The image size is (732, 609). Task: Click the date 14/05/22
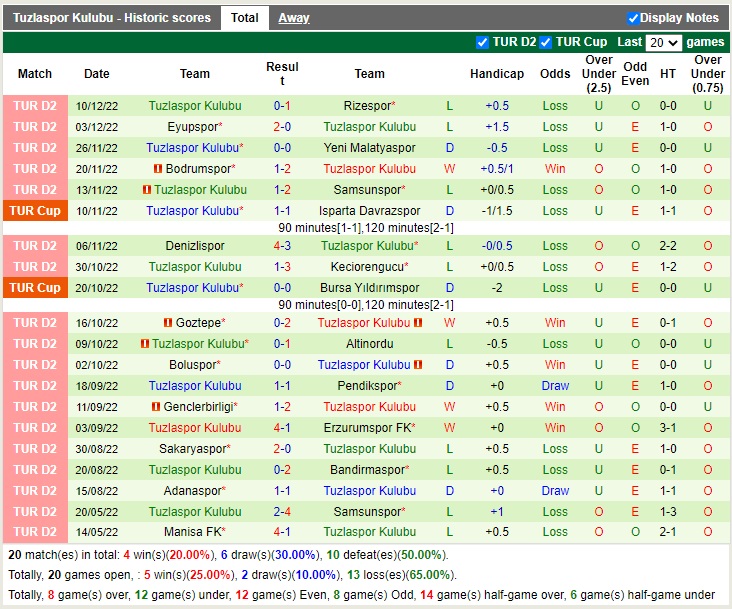pos(97,532)
